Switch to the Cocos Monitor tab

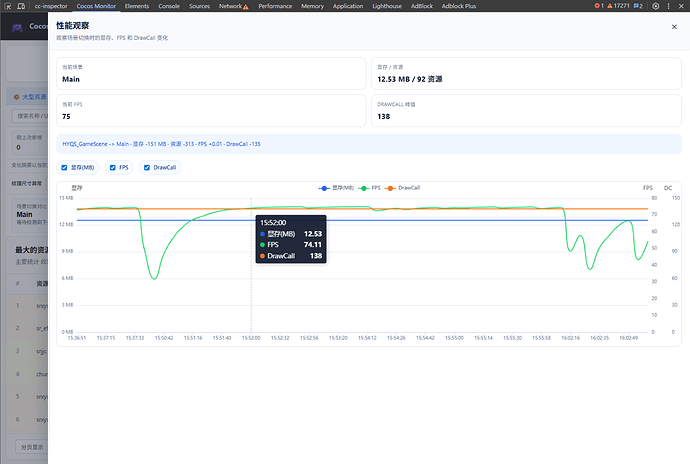tap(96, 6)
